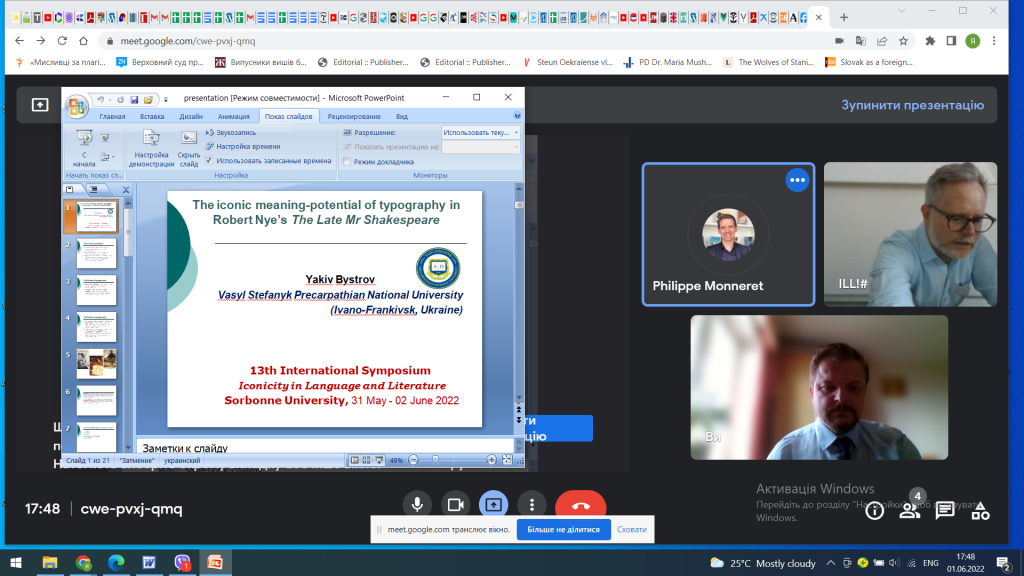Viewport: 1024px width, 576px height.
Task: Open more options menu in Meet controls
Action: (x=532, y=505)
